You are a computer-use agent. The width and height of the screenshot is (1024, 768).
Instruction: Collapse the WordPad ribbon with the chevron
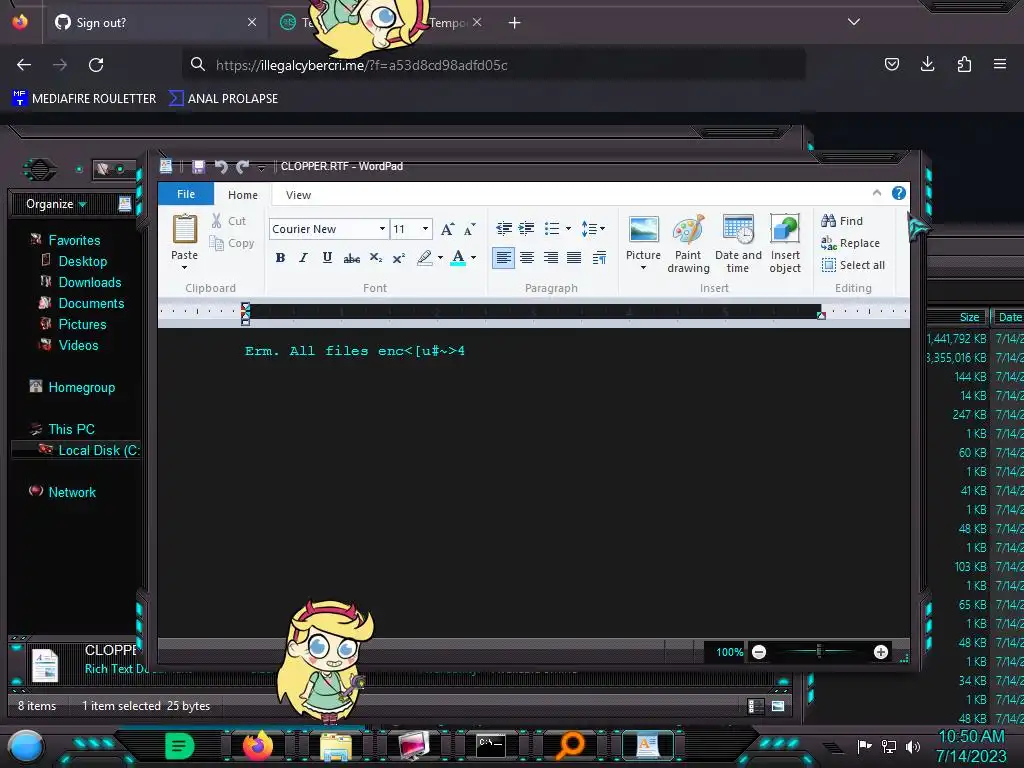click(876, 193)
